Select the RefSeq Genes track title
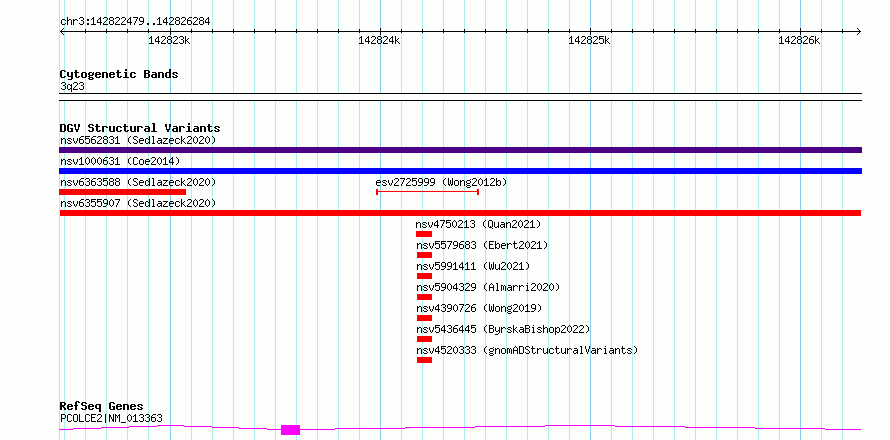The image size is (890, 440). (101, 407)
